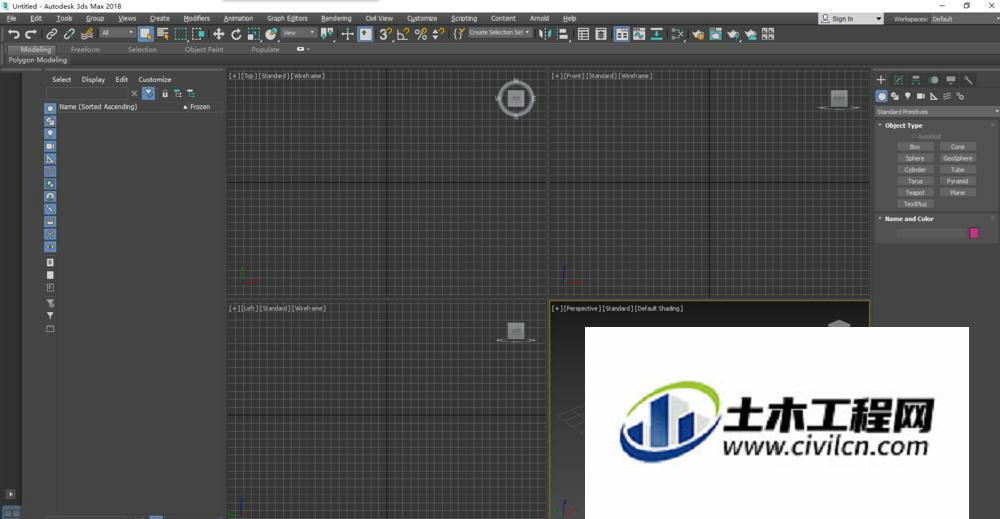Open Create Selection Set dropdown
1000x519 pixels.
tap(499, 33)
